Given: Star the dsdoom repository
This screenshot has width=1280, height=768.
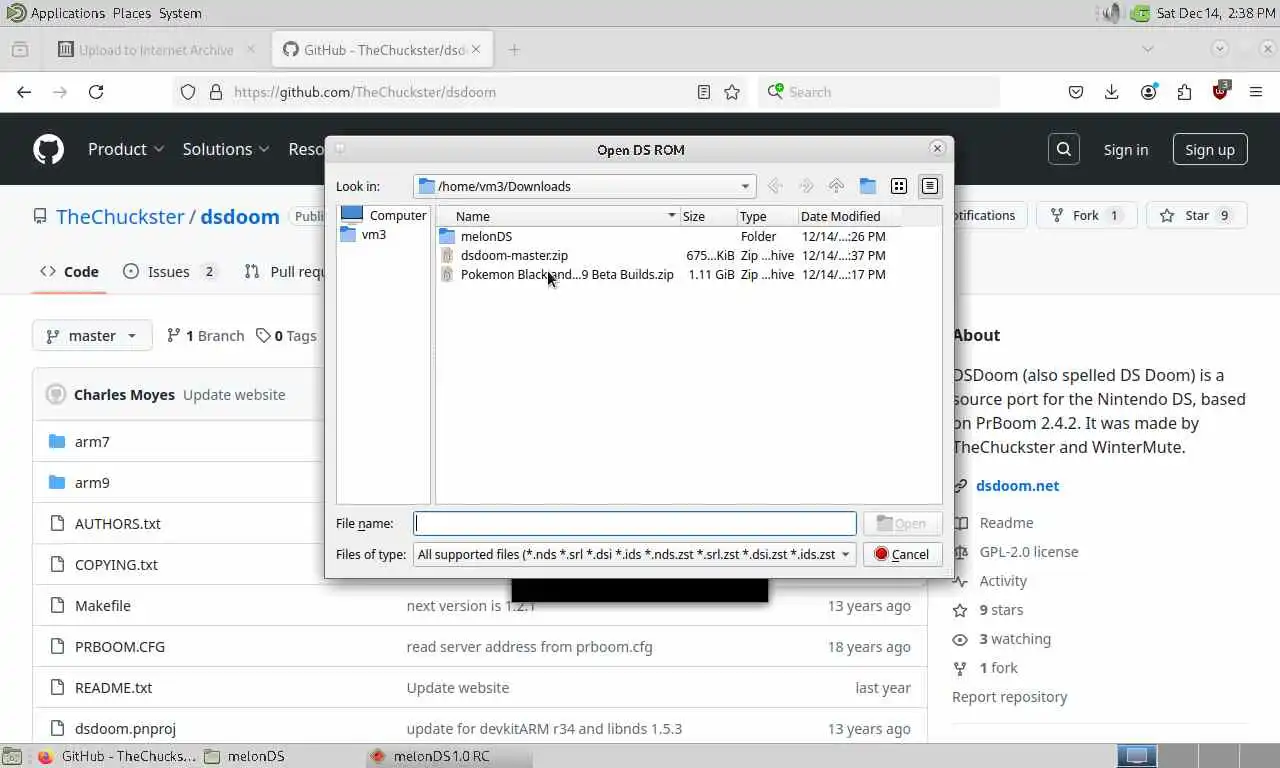Looking at the screenshot, I should tap(1195, 215).
